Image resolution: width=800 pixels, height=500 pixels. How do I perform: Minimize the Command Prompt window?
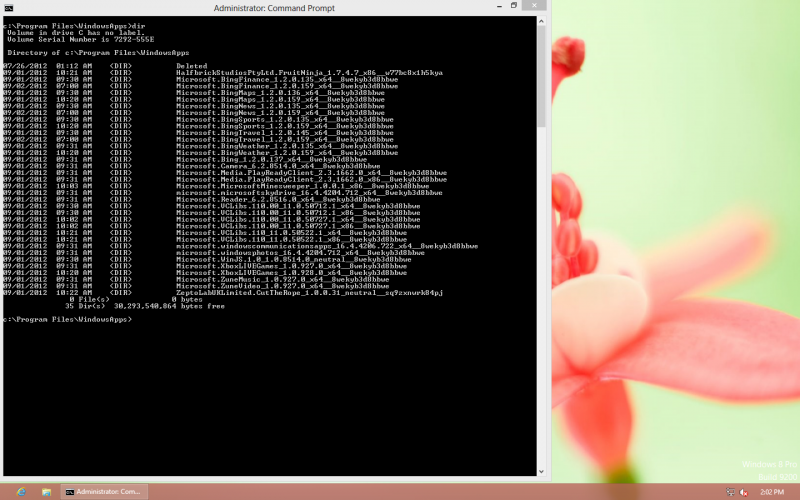(x=499, y=6)
